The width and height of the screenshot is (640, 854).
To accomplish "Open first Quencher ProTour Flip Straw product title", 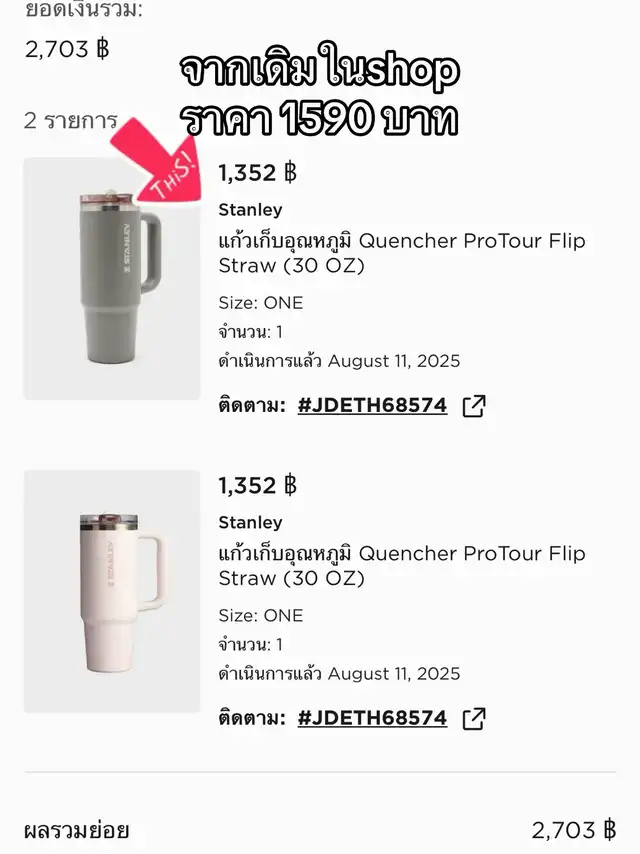I will (x=402, y=253).
